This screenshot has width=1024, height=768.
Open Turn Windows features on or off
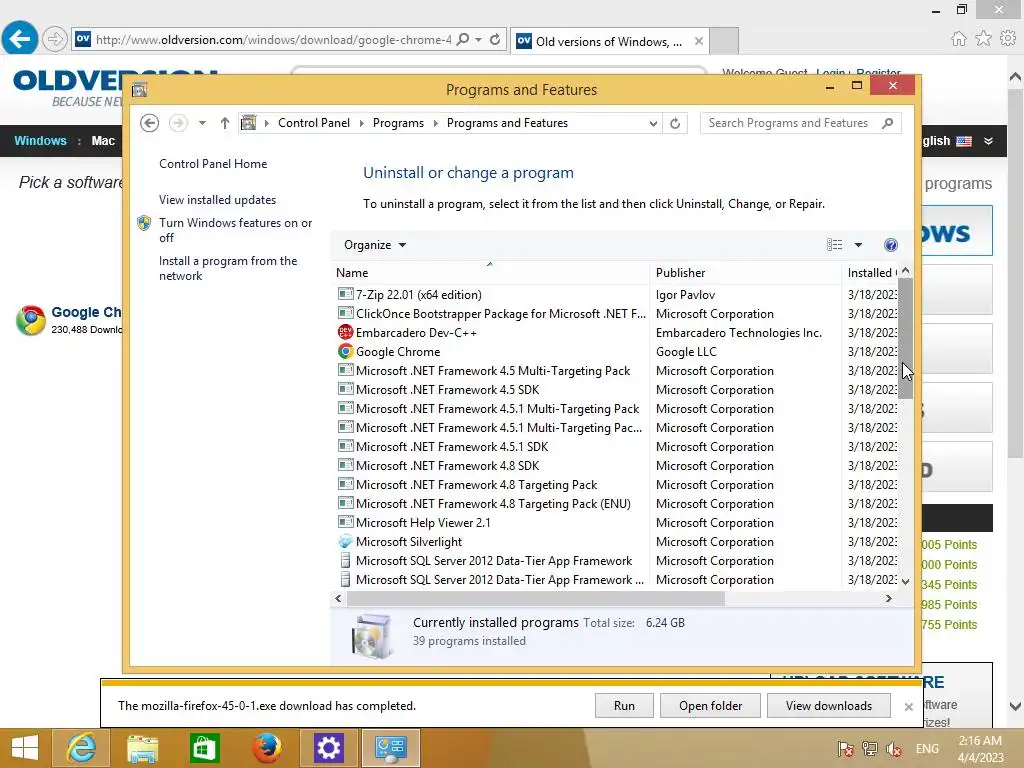235,230
